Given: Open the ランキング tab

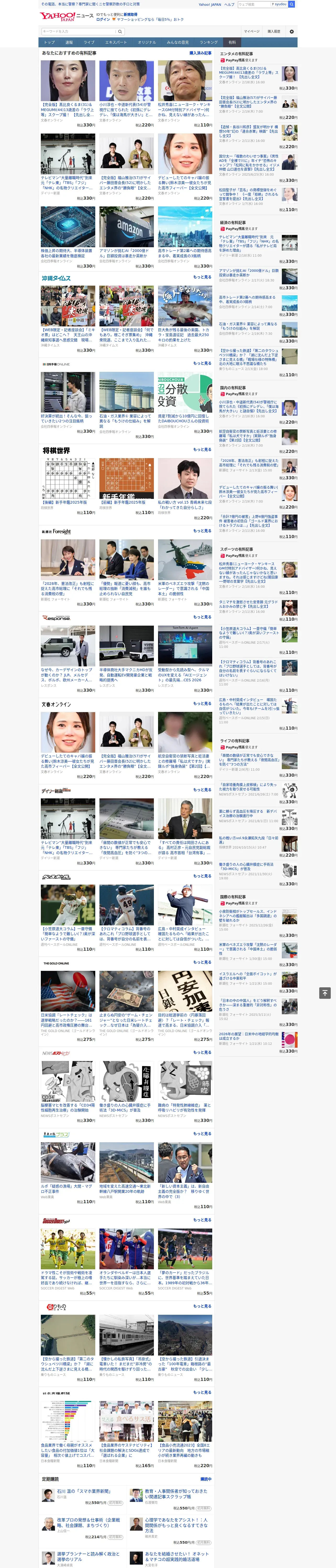Looking at the screenshot, I should pyautogui.click(x=209, y=43).
